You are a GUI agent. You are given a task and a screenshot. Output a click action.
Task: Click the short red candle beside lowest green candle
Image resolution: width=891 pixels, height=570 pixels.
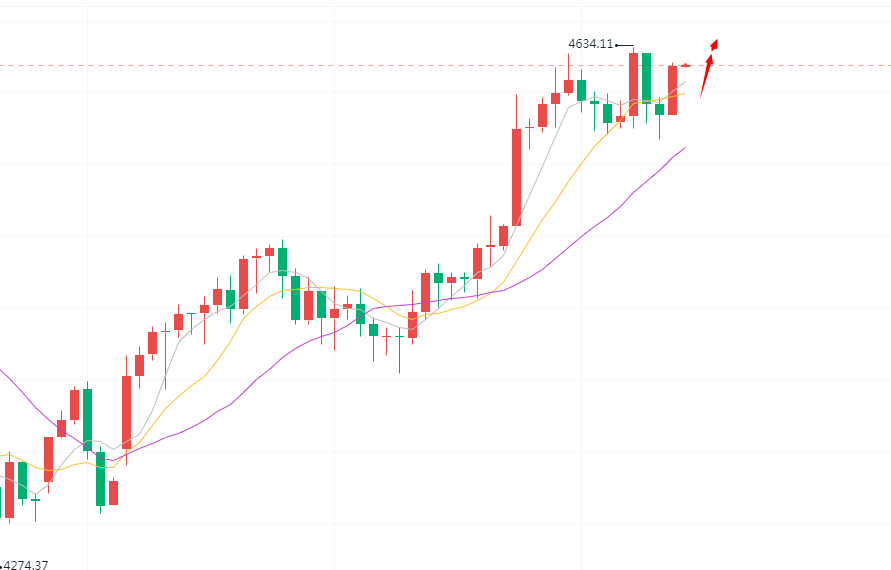point(113,492)
